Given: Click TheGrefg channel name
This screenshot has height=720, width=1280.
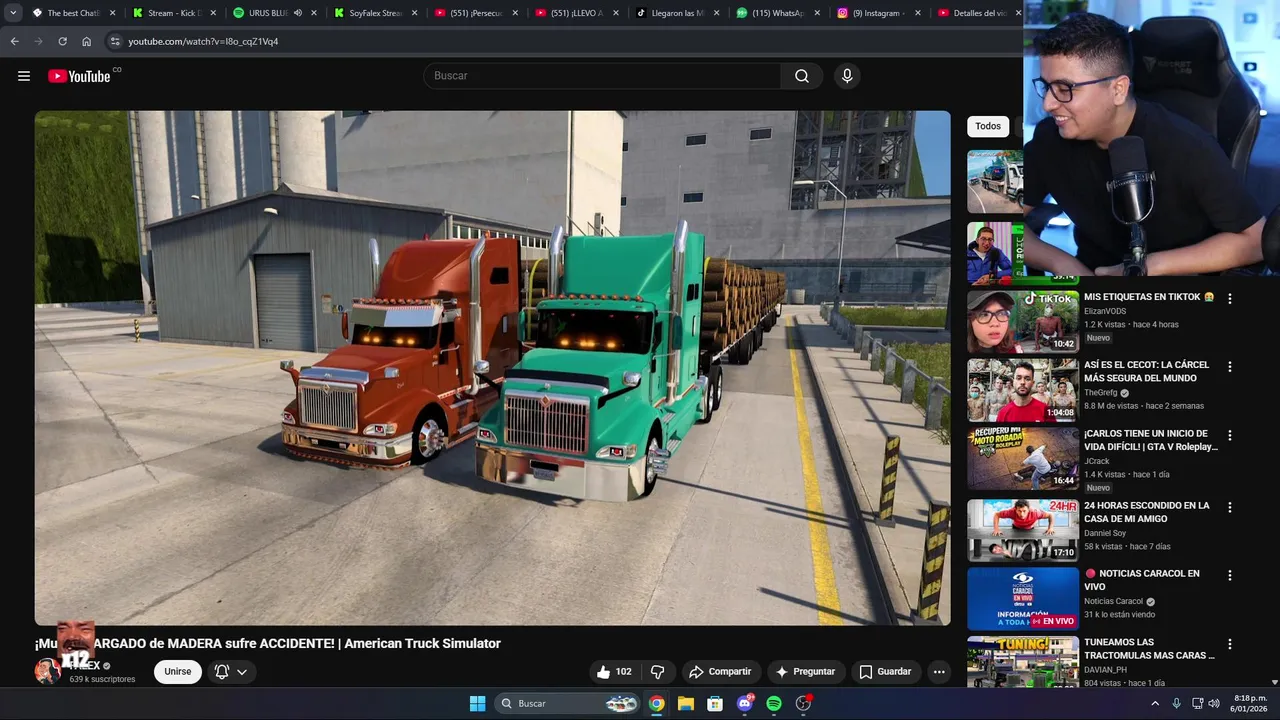Looking at the screenshot, I should click(x=1100, y=393).
